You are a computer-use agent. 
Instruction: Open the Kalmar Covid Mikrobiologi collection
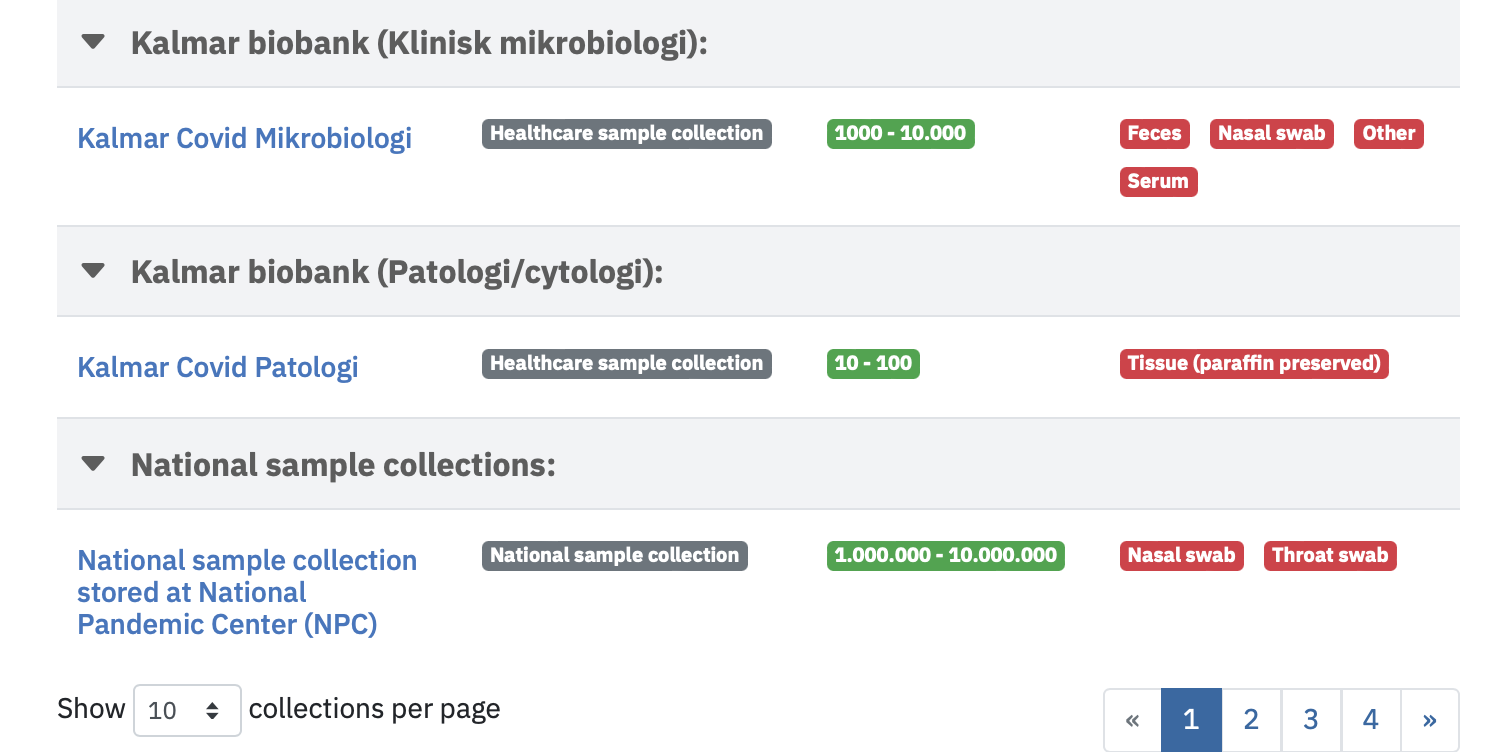click(x=244, y=137)
